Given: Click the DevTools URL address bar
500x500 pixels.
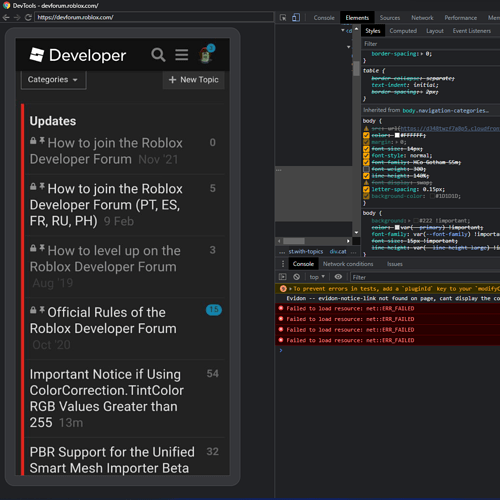Looking at the screenshot, I should (x=154, y=17).
